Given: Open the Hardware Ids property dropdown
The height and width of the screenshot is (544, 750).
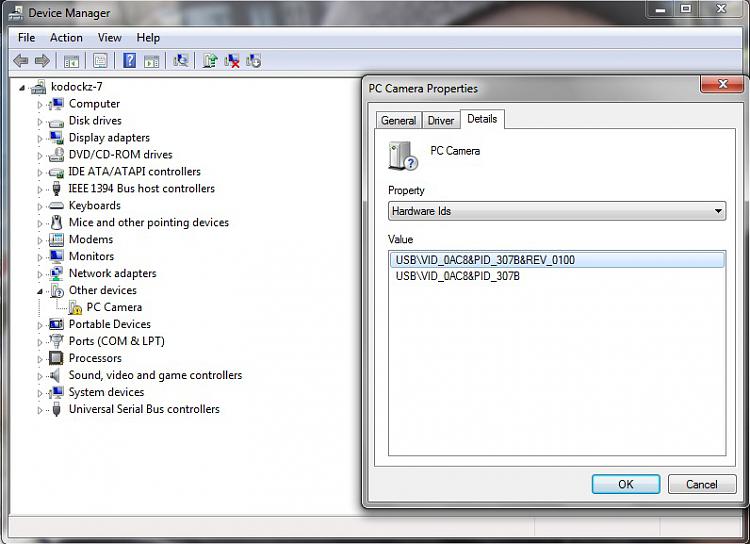Looking at the screenshot, I should point(557,211).
